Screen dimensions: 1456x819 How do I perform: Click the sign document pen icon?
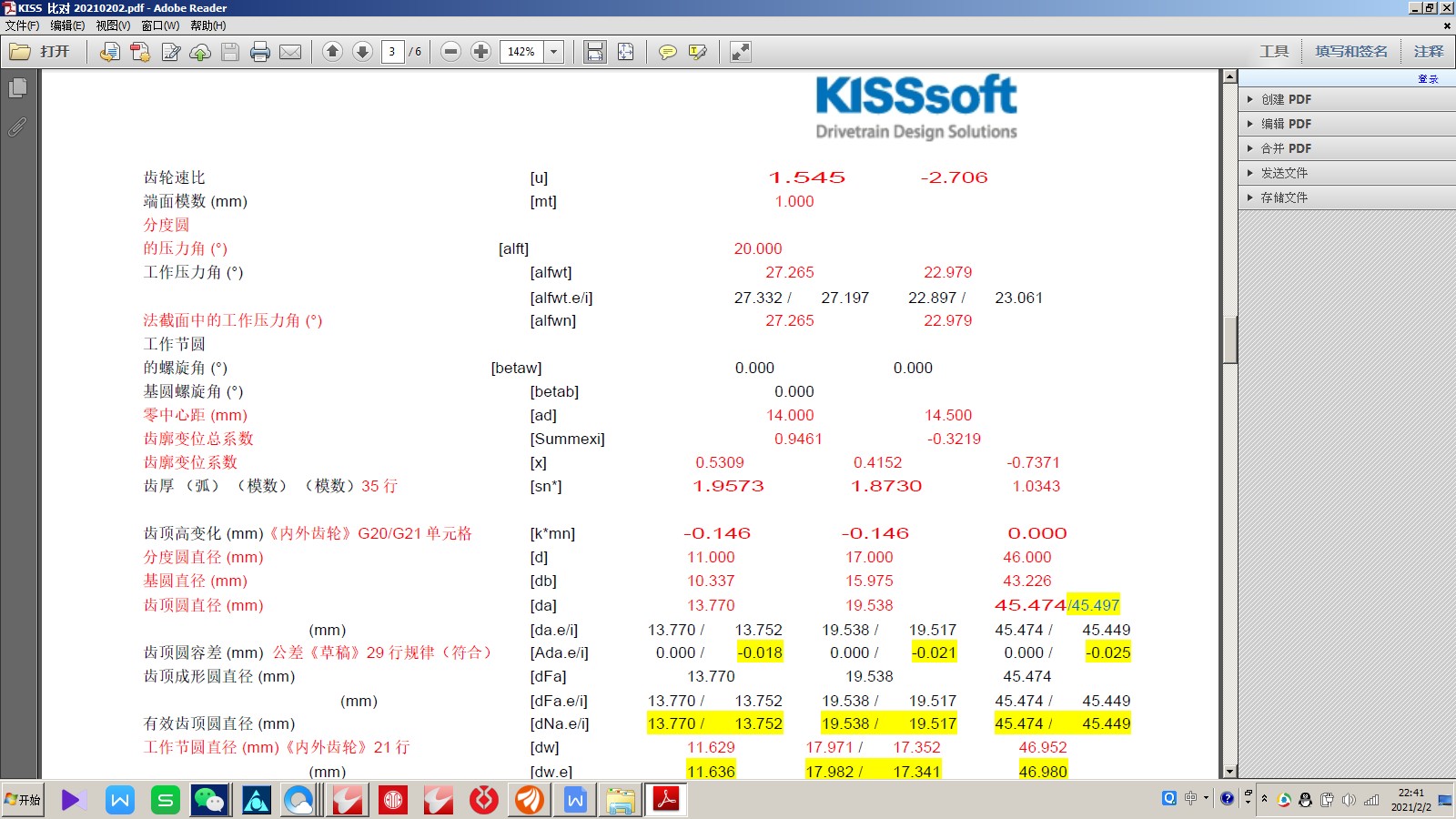click(170, 52)
